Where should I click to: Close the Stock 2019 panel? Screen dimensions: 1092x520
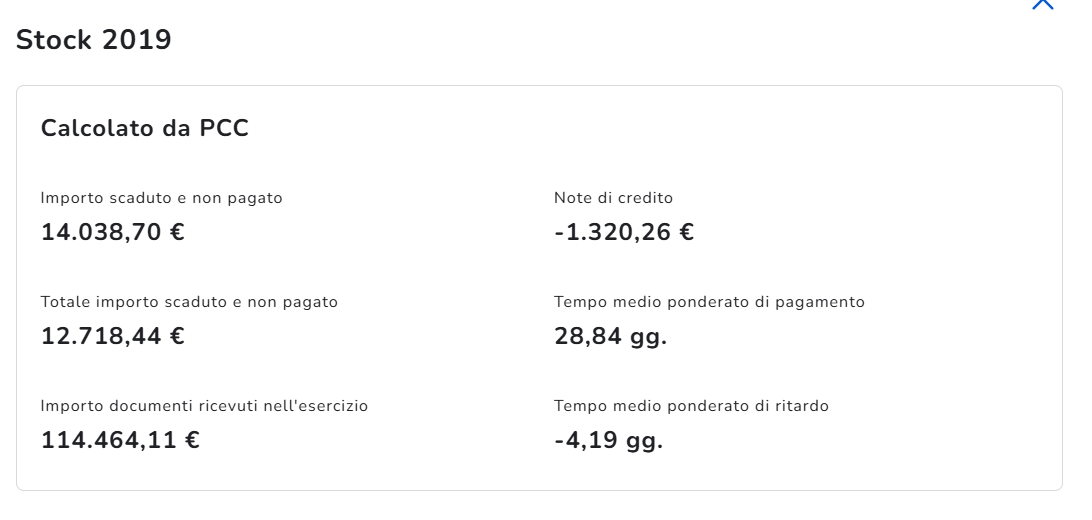tap(1042, 4)
